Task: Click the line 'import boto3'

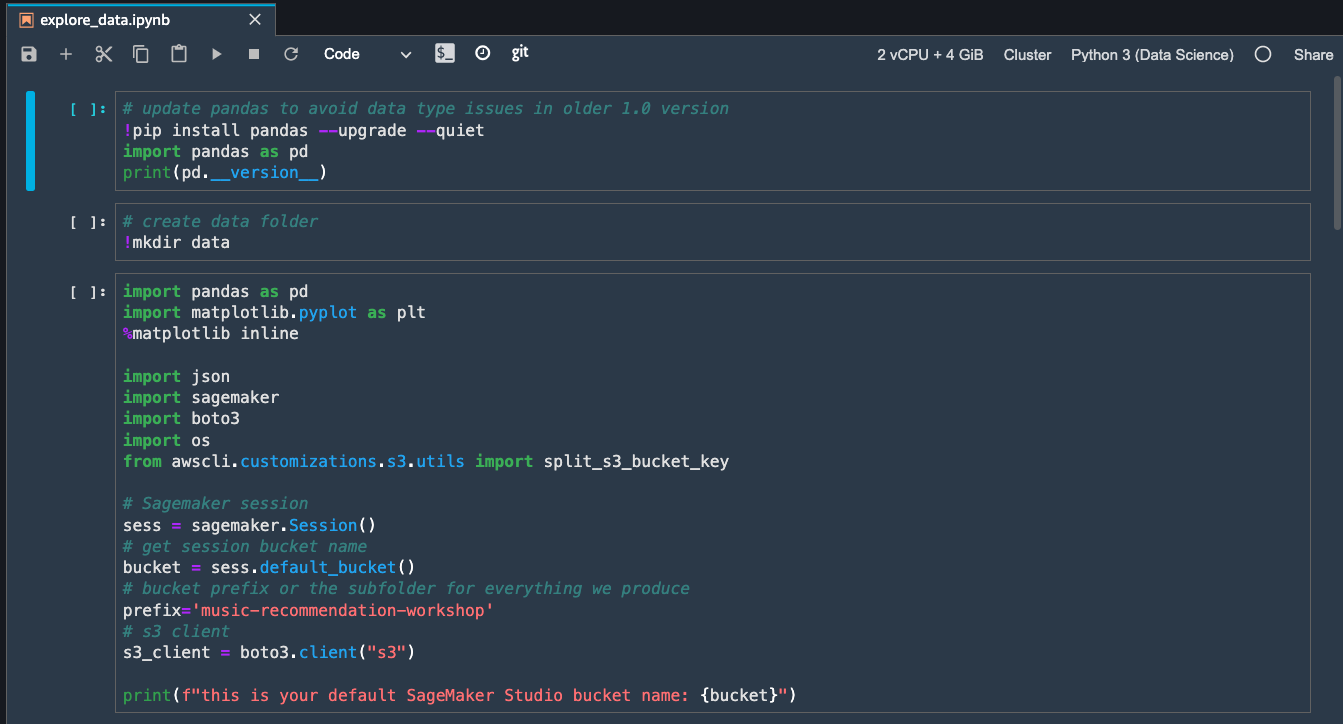Action: coord(181,419)
